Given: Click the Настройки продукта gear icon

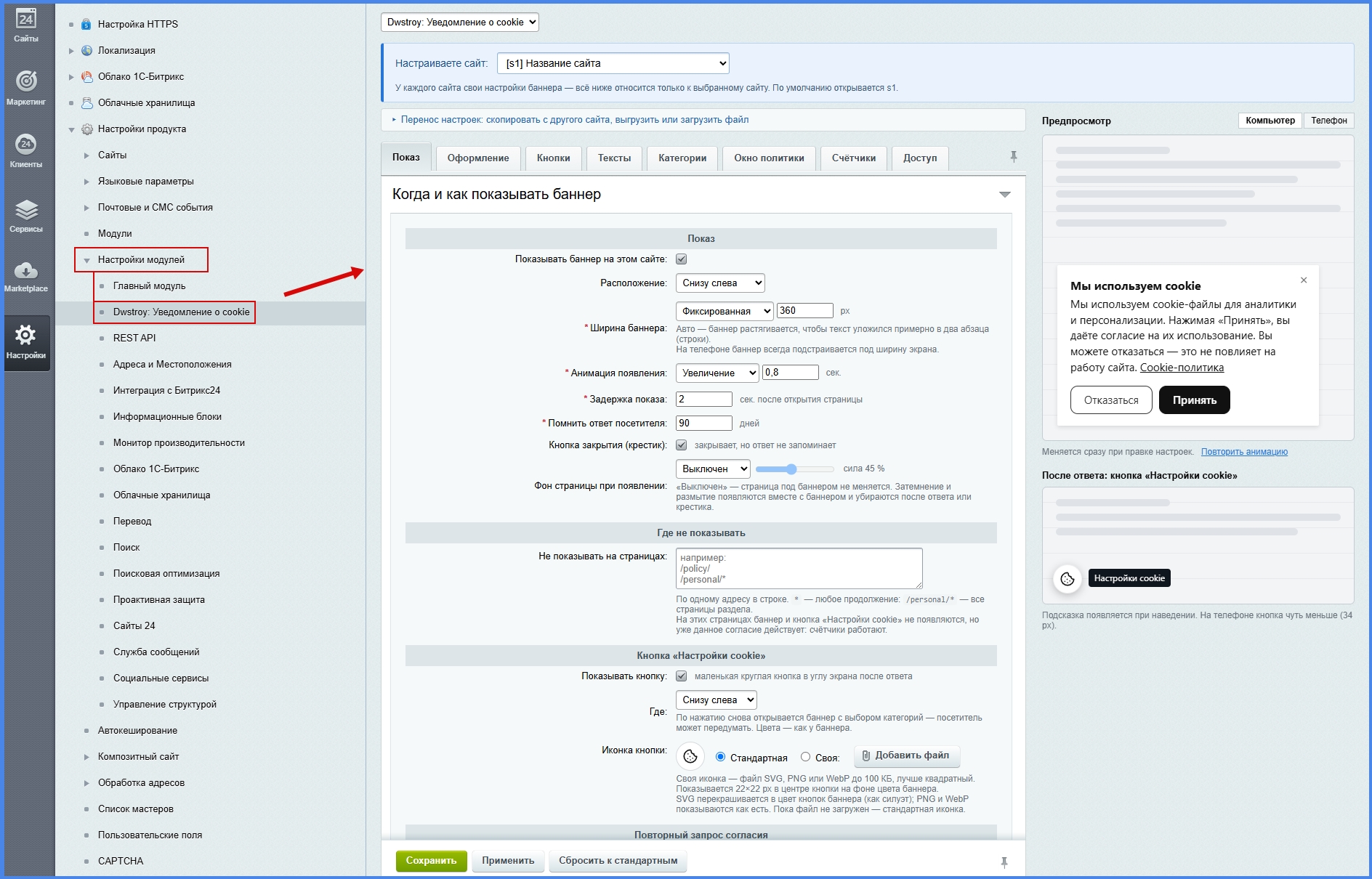Looking at the screenshot, I should [x=86, y=129].
